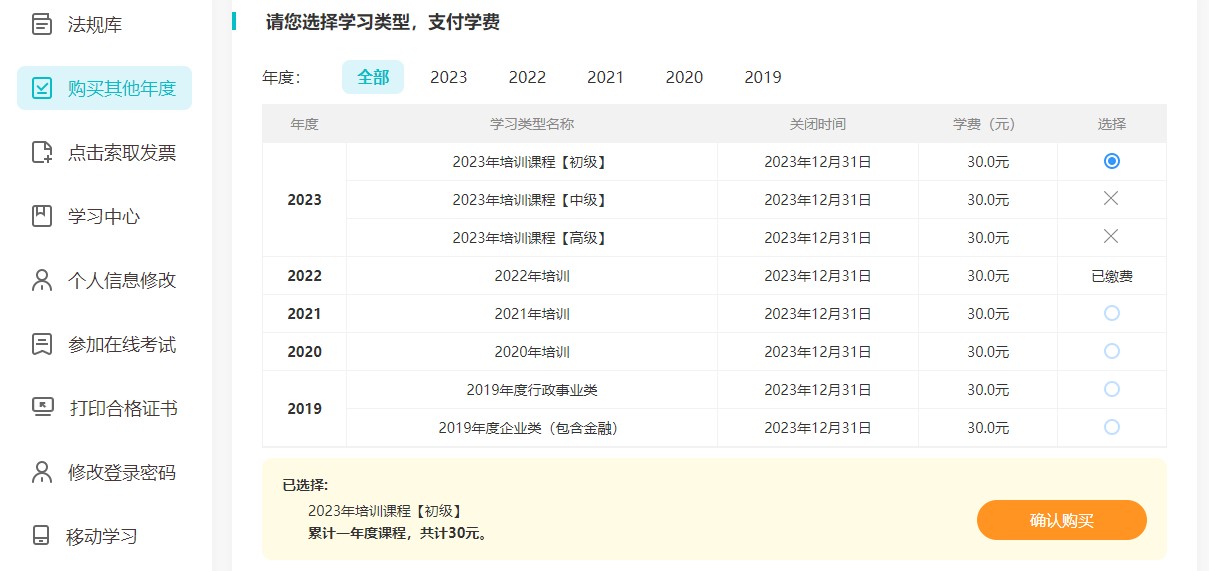Select the 2020年培训 radio button

(1111, 352)
